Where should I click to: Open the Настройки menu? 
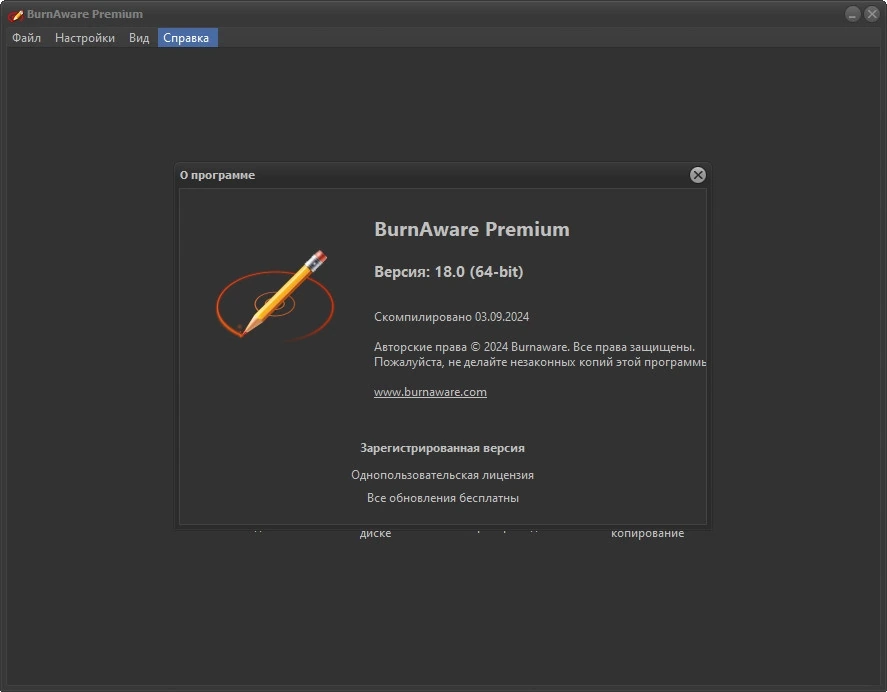[85, 38]
